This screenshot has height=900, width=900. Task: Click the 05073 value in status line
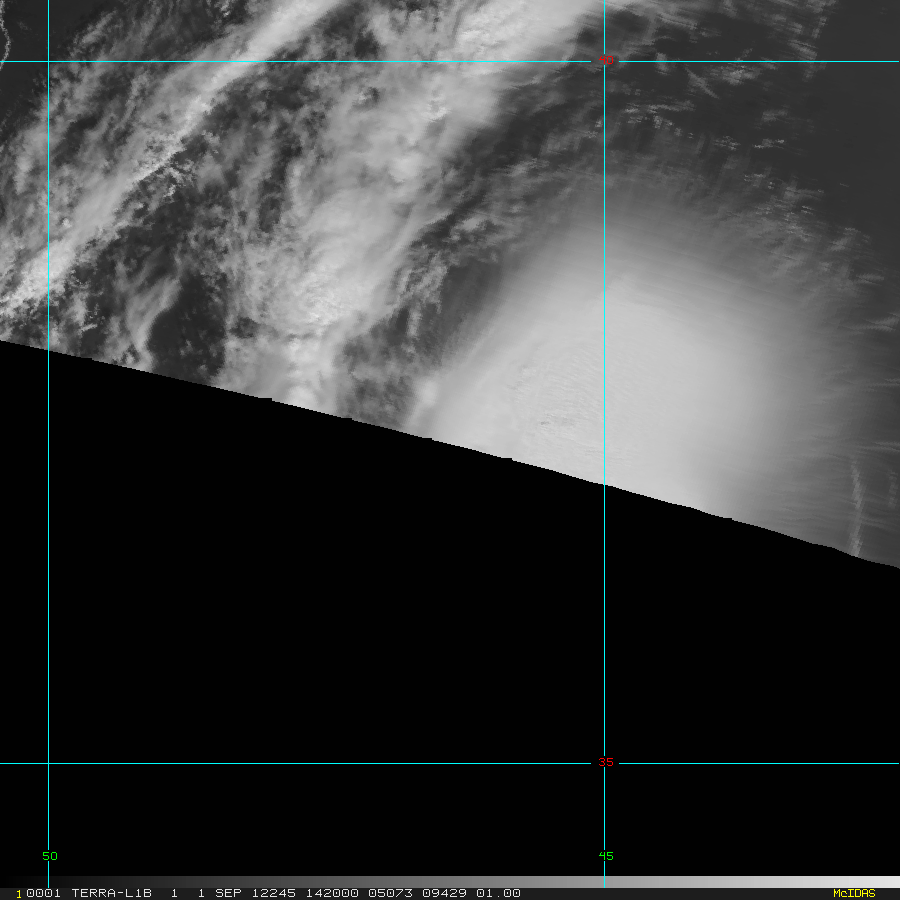pos(390,893)
